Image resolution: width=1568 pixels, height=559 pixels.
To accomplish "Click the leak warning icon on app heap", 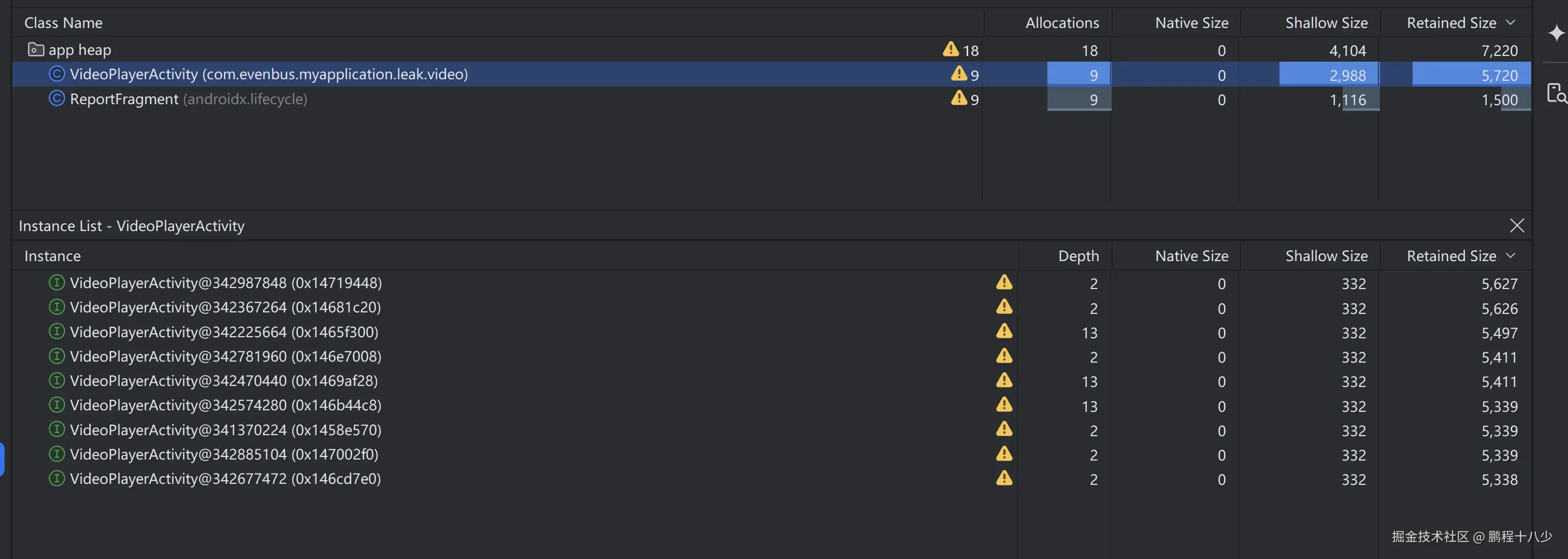I will point(950,49).
